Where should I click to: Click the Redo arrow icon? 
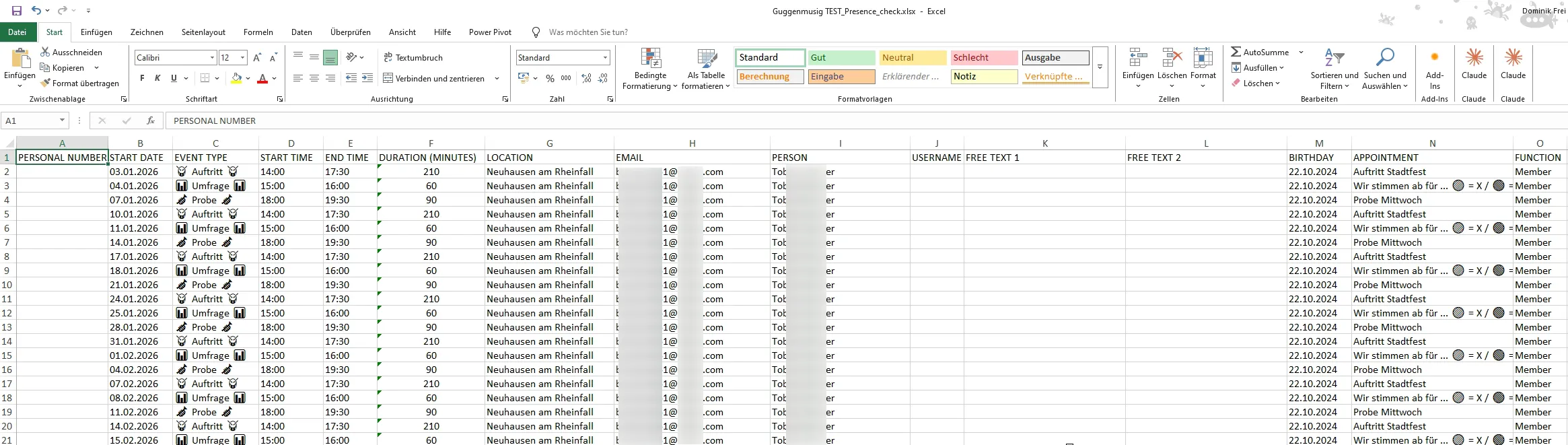(x=62, y=11)
